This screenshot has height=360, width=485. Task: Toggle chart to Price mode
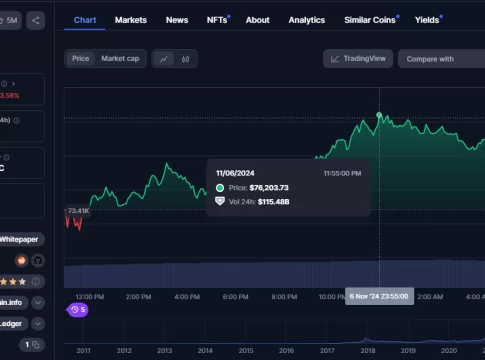pyautogui.click(x=80, y=59)
